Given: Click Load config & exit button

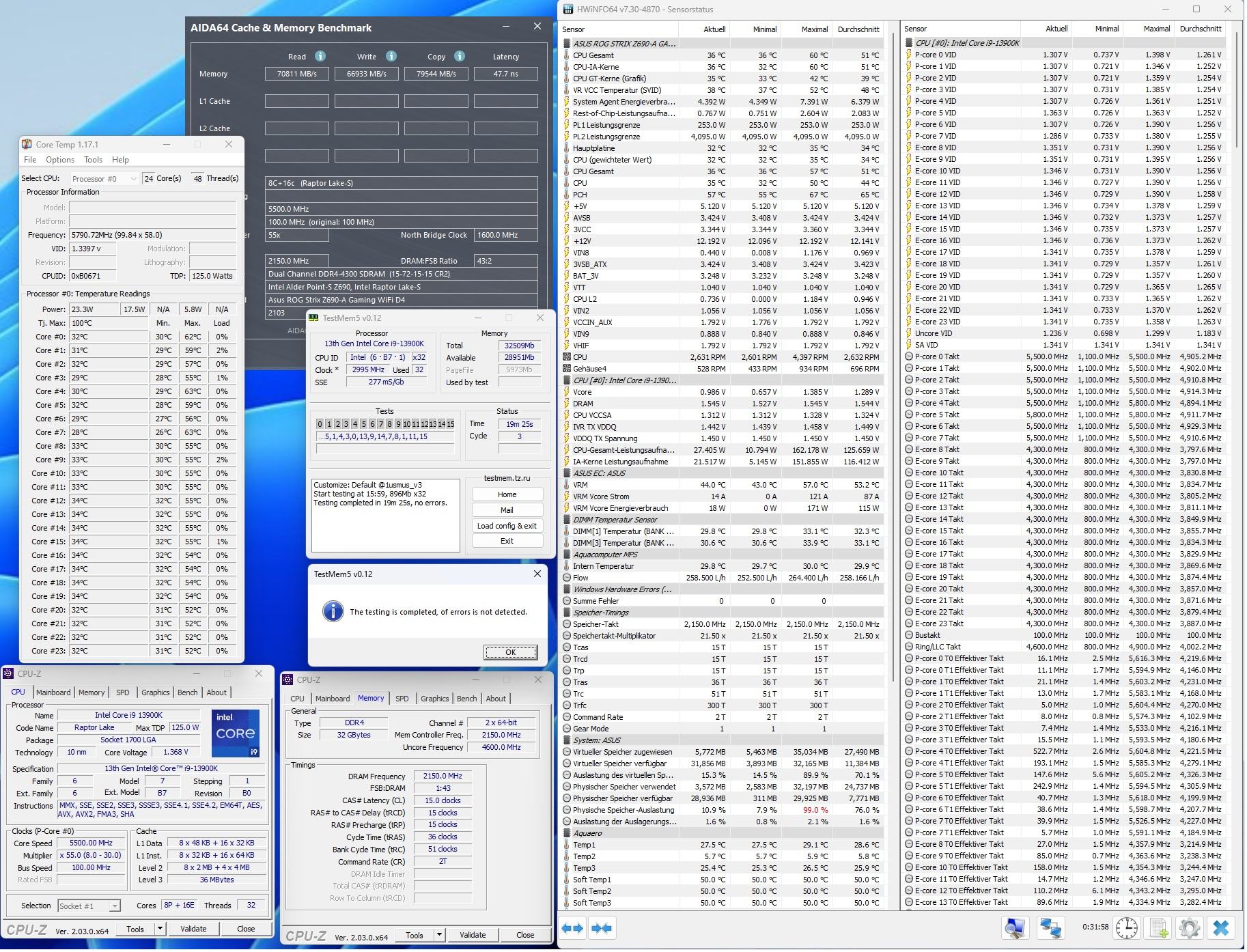Looking at the screenshot, I should tap(507, 526).
